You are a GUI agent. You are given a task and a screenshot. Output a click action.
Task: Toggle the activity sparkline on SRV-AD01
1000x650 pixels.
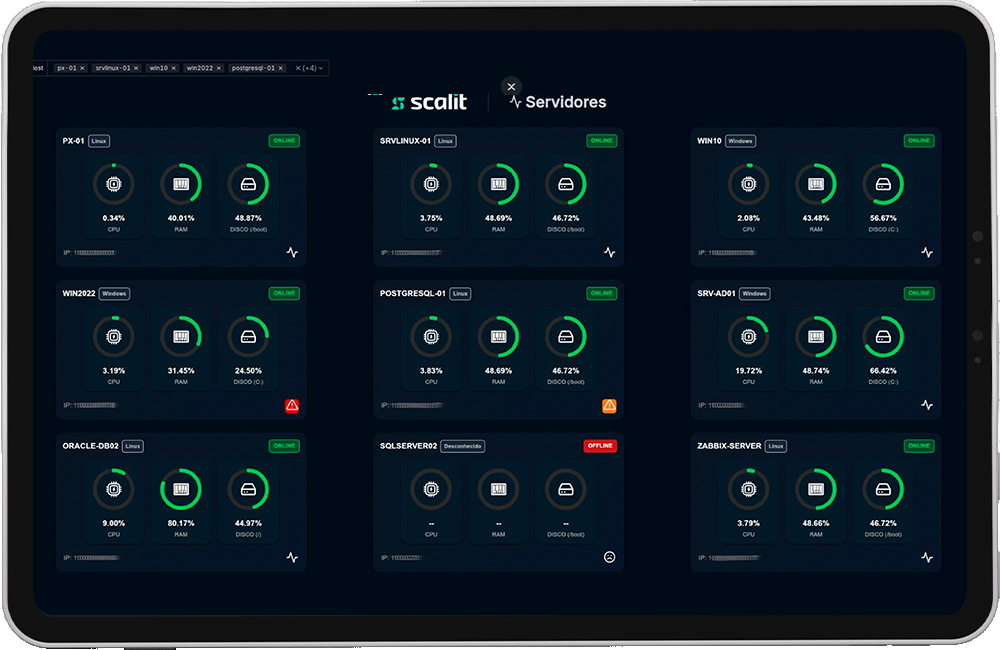(927, 406)
